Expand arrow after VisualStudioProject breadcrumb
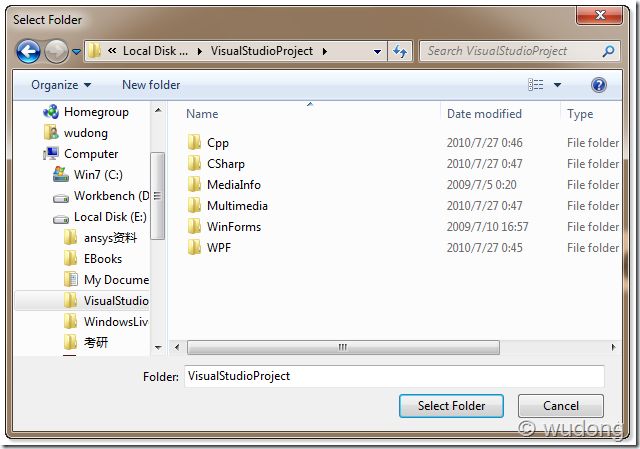The height and width of the screenshot is (449, 640). click(324, 51)
